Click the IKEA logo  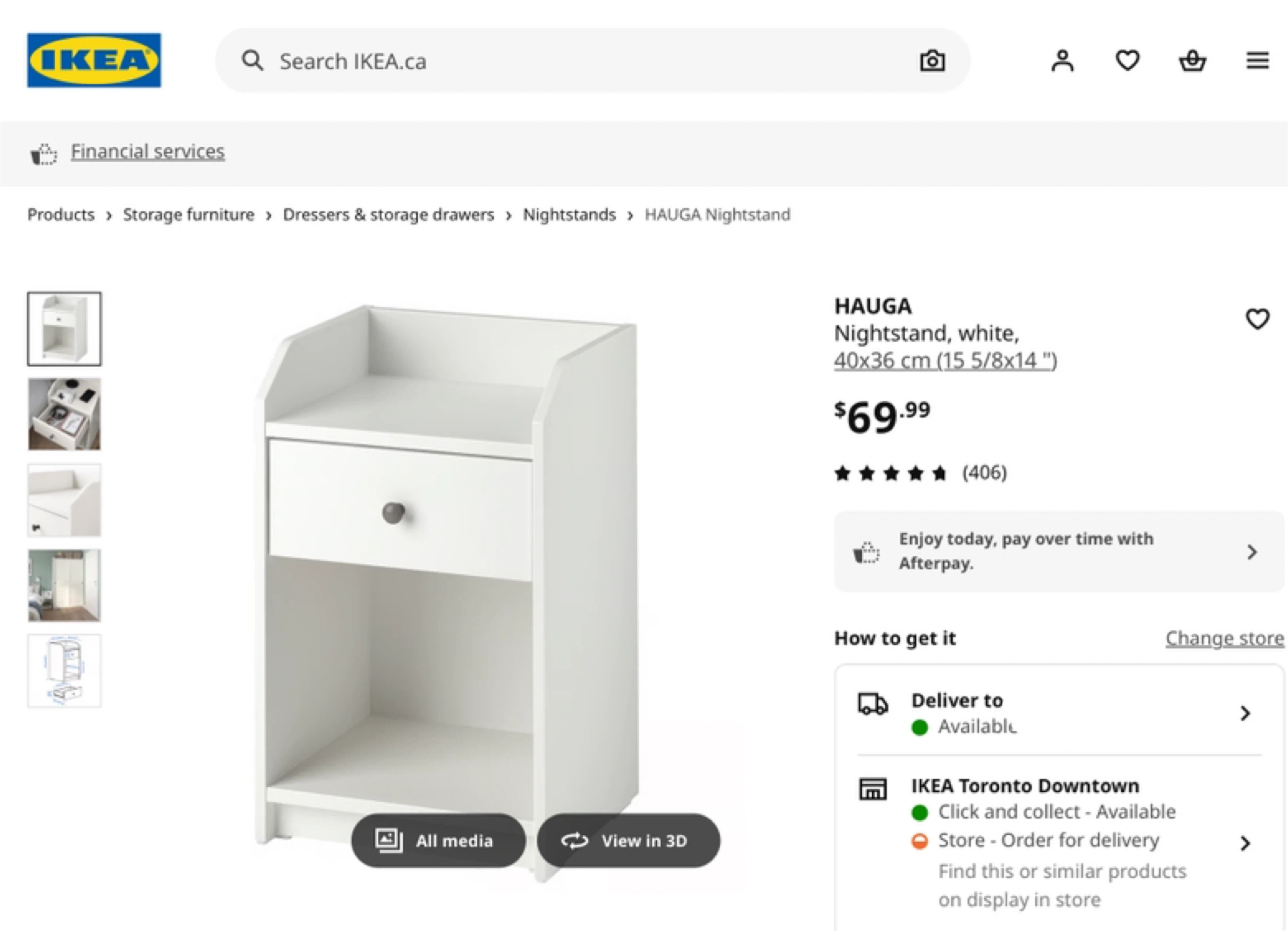[x=94, y=60]
